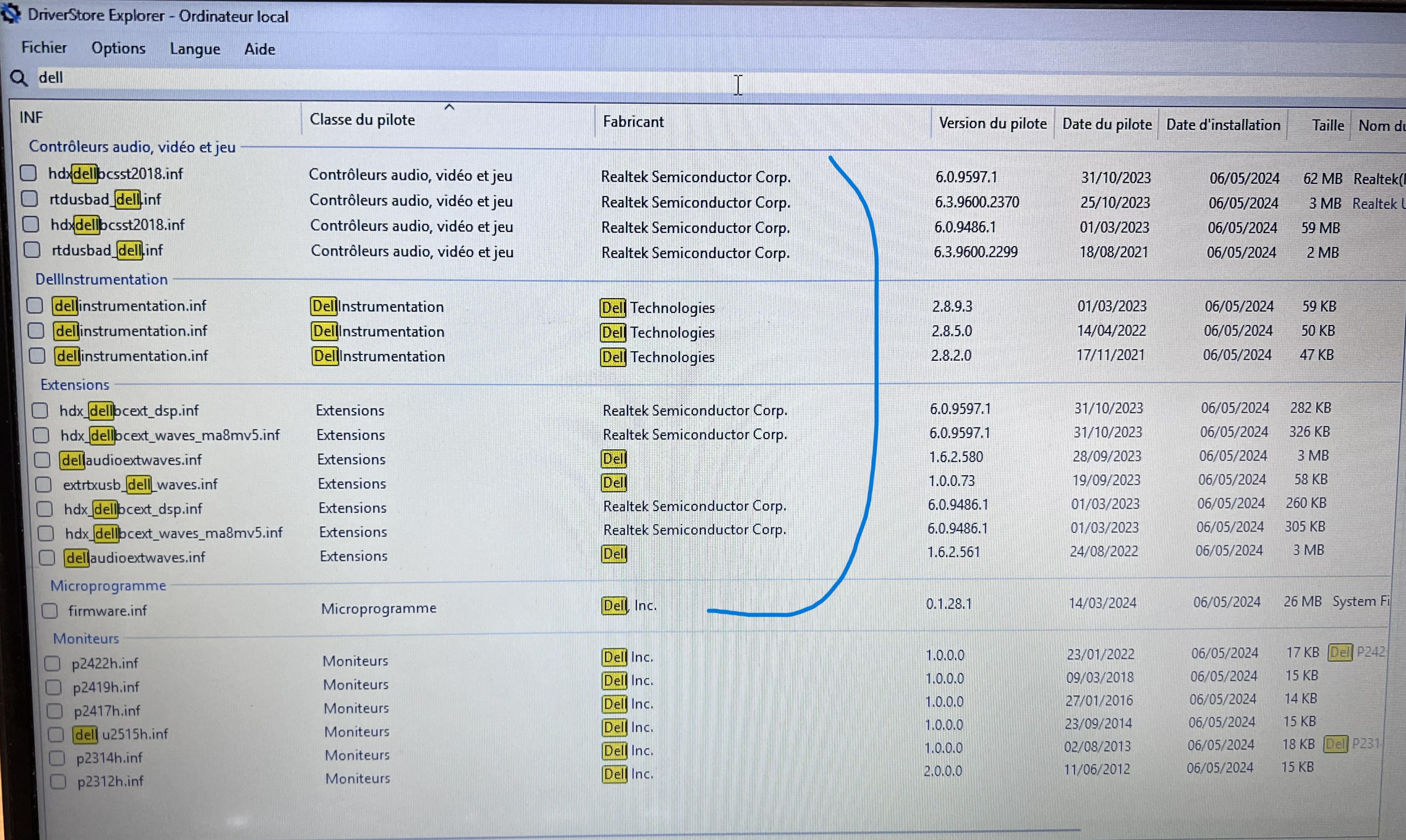Check first hdxdellbcsst2018.inf driver entry

(28, 173)
